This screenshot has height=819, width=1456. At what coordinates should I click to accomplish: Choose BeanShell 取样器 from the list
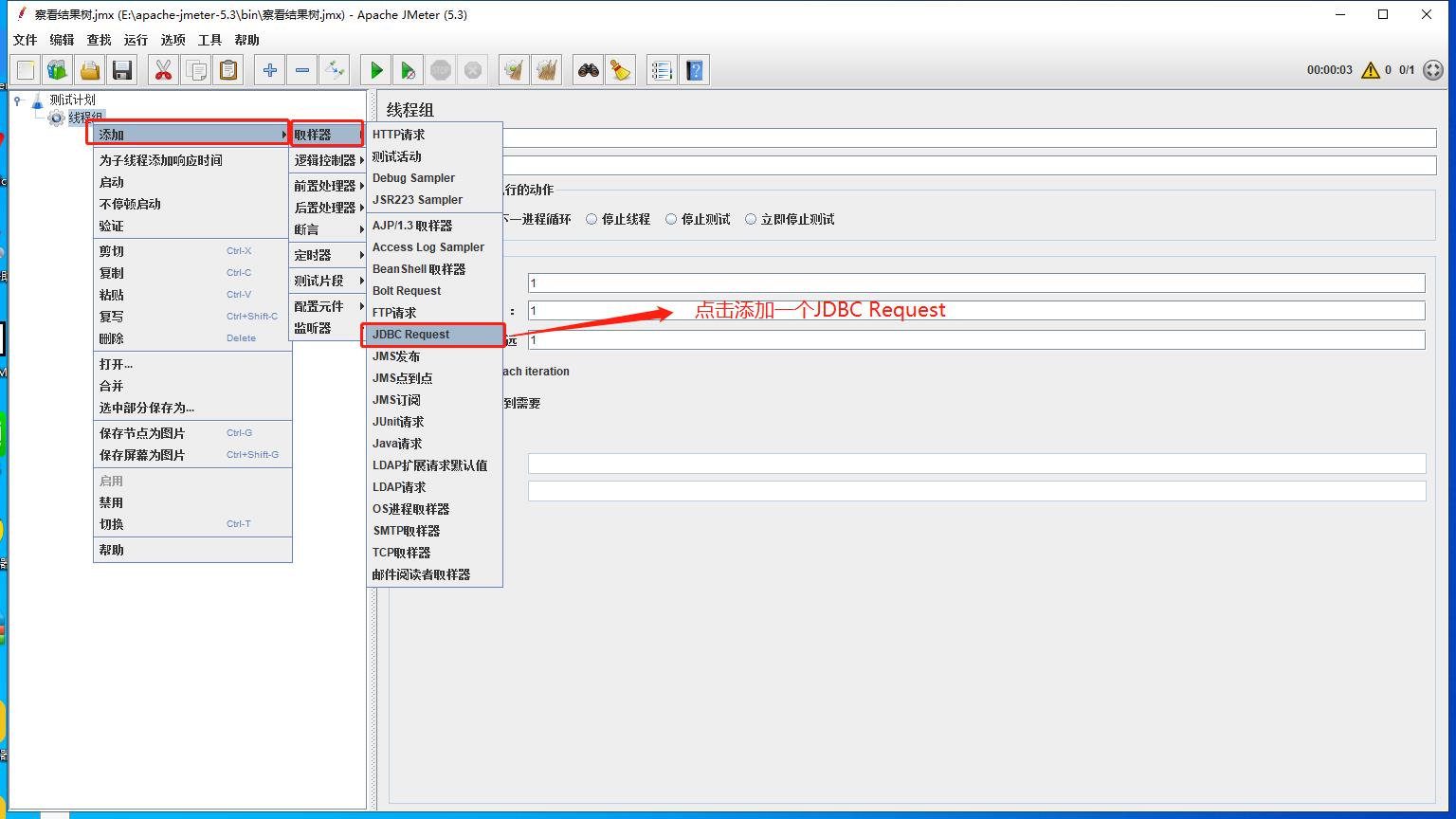click(434, 269)
